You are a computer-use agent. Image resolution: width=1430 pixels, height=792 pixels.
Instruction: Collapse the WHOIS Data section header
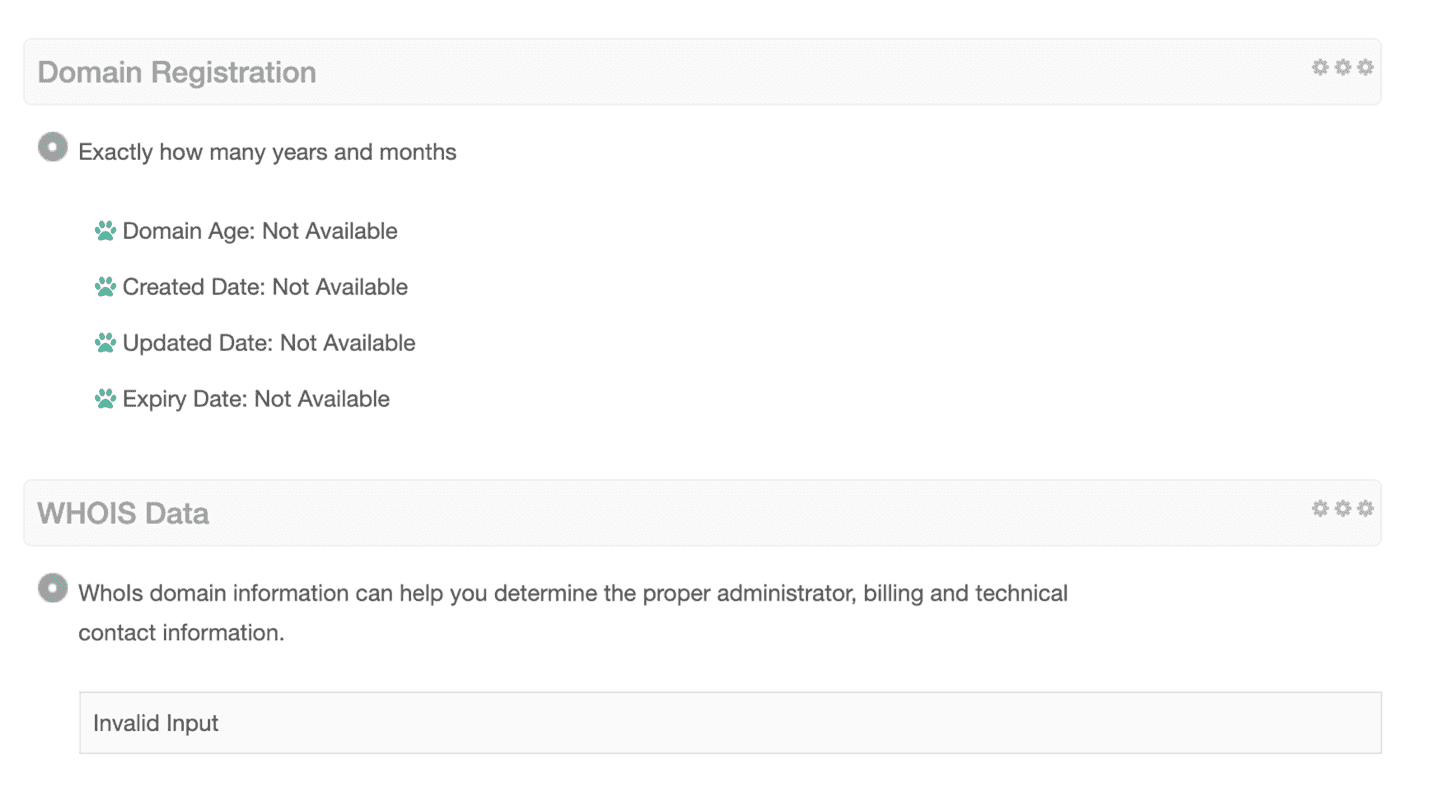[x=702, y=513]
